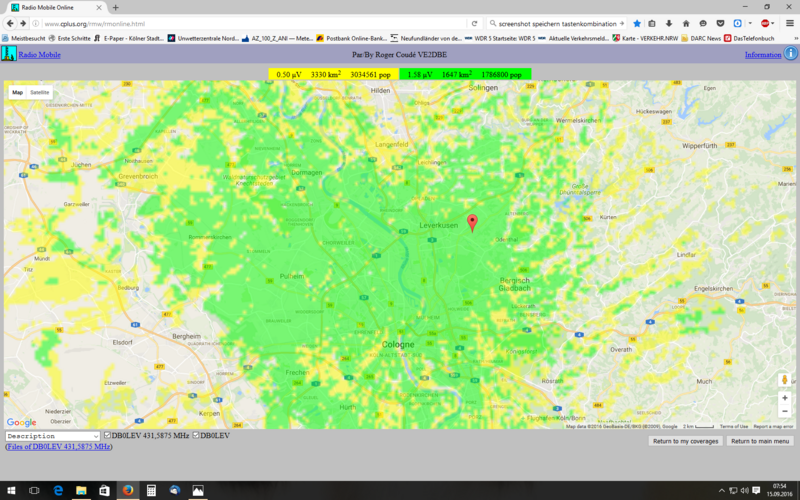800x500 pixels.
Task: Switch the map to Satellite view
Action: pyautogui.click(x=39, y=92)
